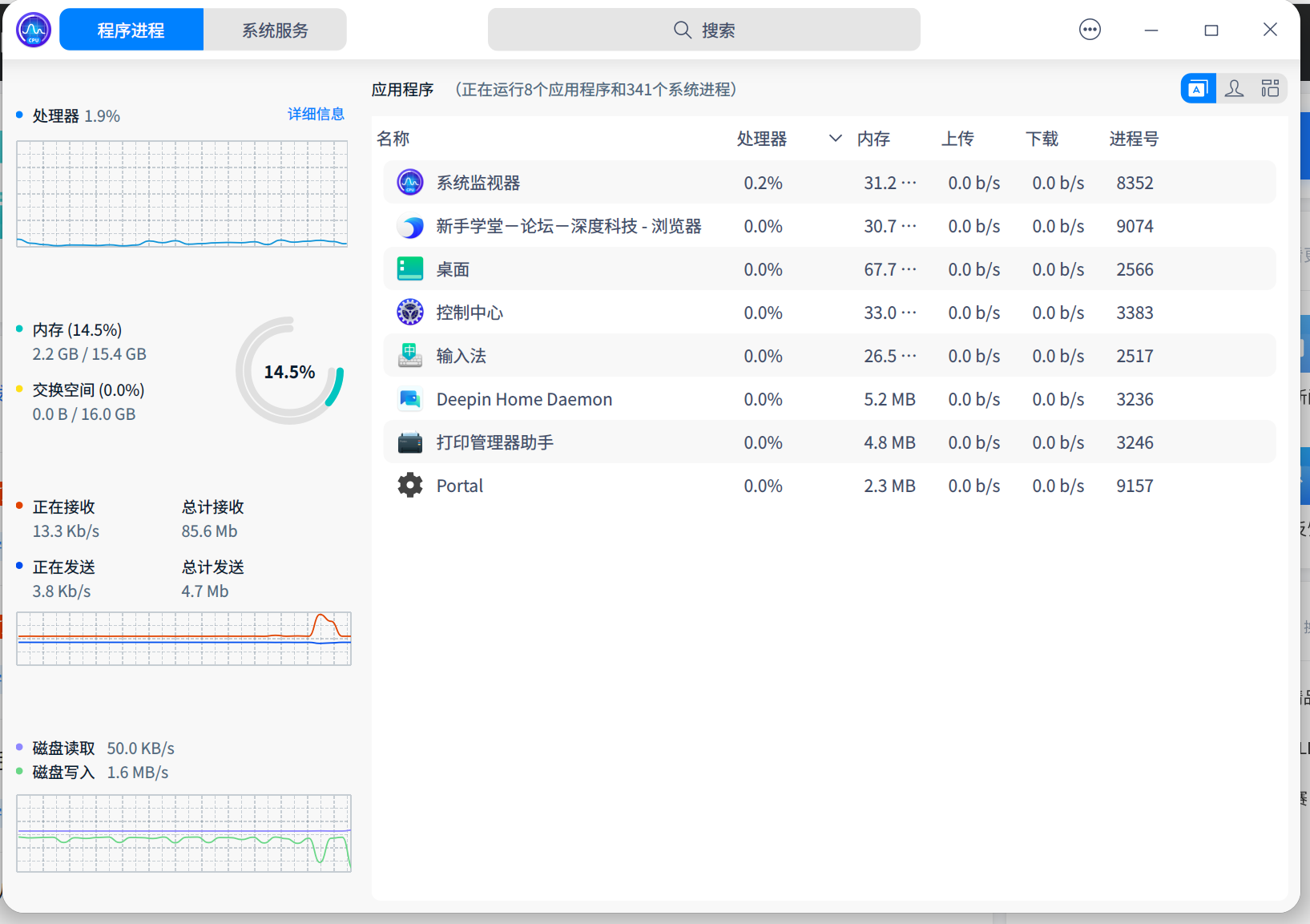Viewport: 1310px width, 924px height.
Task: Switch to all processes layout view
Action: coord(1270,88)
